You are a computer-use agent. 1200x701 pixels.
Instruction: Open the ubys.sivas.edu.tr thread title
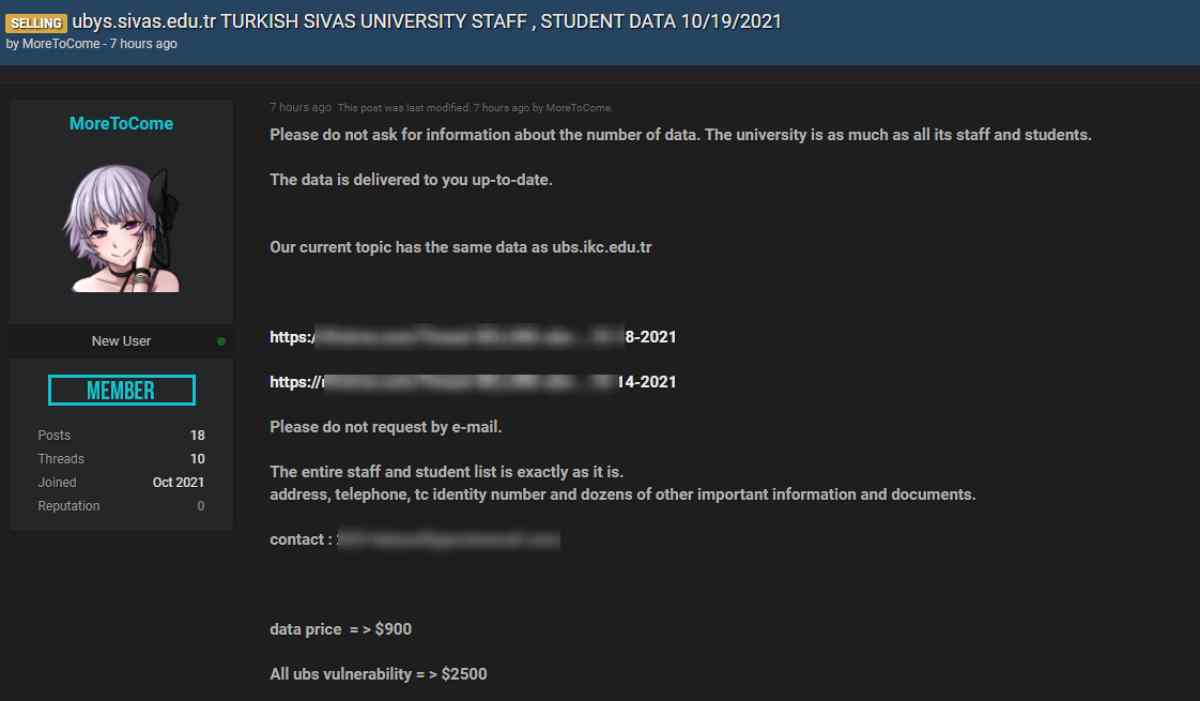click(x=426, y=21)
